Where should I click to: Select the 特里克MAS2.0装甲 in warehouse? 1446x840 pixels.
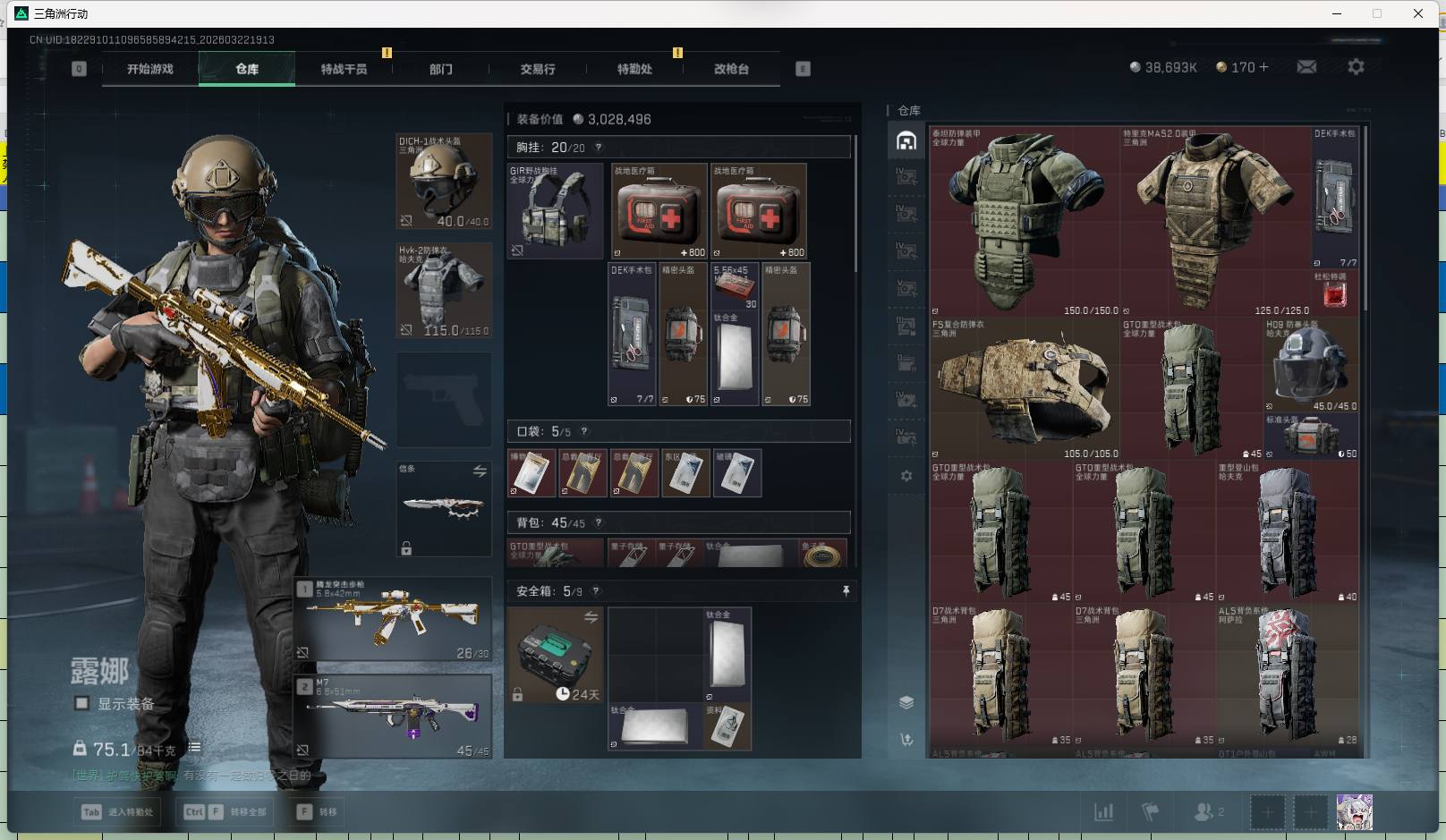[x=1215, y=222]
